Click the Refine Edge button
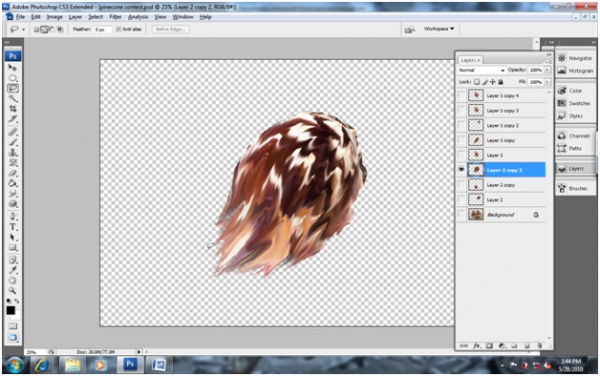The image size is (600, 376). pos(170,29)
